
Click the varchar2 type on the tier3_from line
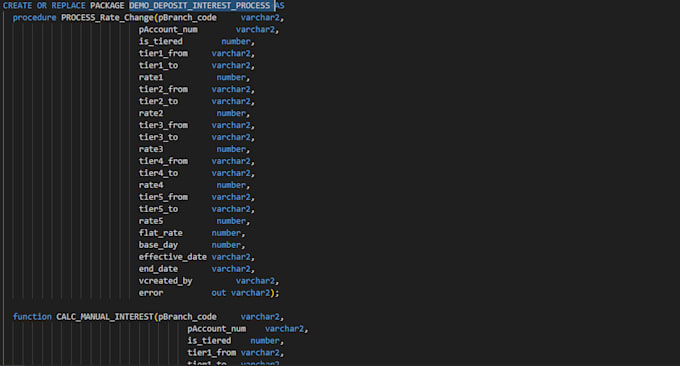[x=231, y=125]
